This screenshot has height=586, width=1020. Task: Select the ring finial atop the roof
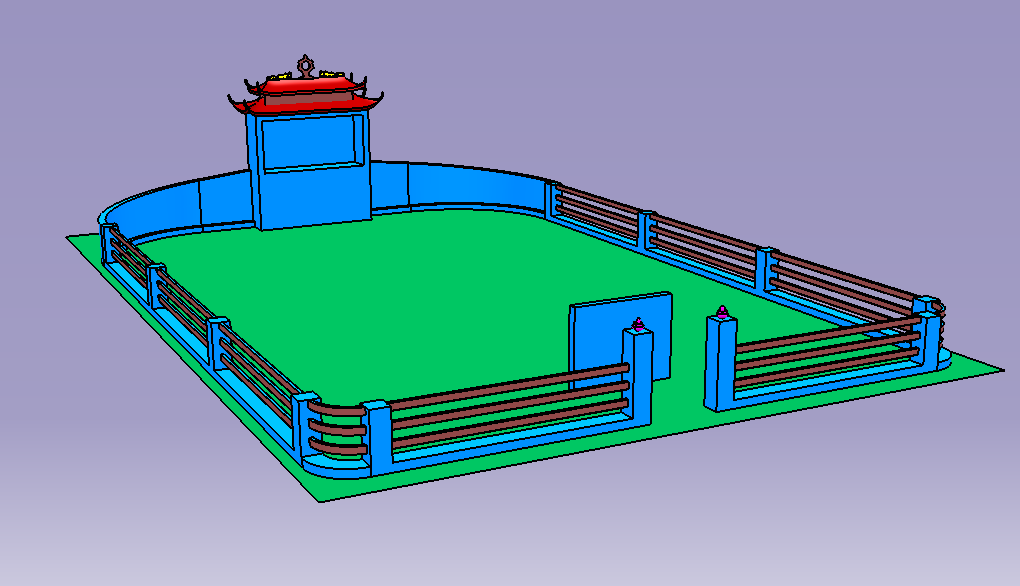point(306,66)
